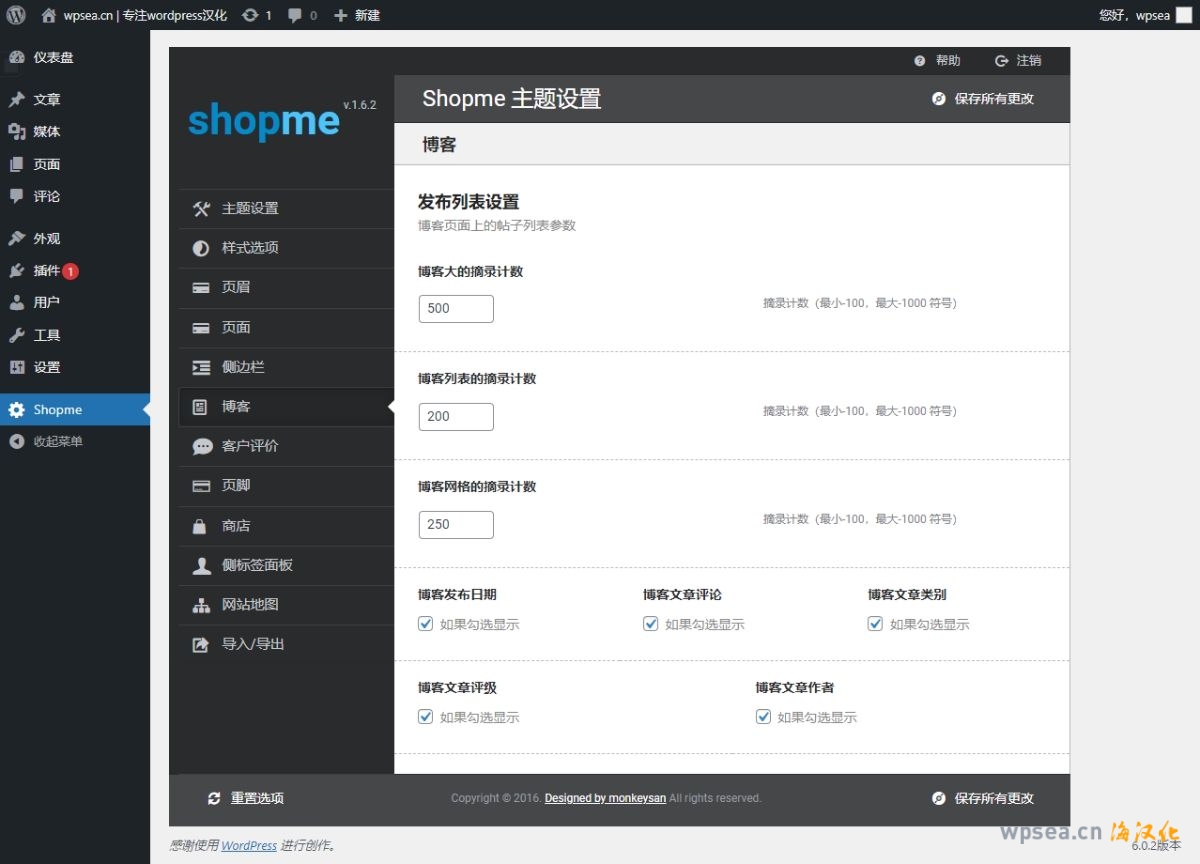Open the updates icon in admin bar
Image resolution: width=1200 pixels, height=864 pixels.
tap(250, 15)
